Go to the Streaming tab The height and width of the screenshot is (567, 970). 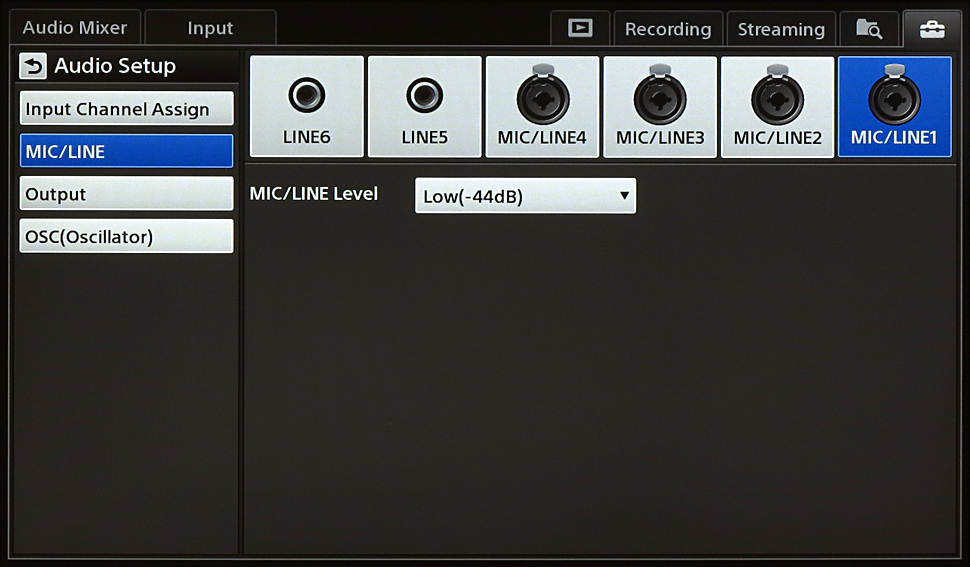(x=781, y=29)
